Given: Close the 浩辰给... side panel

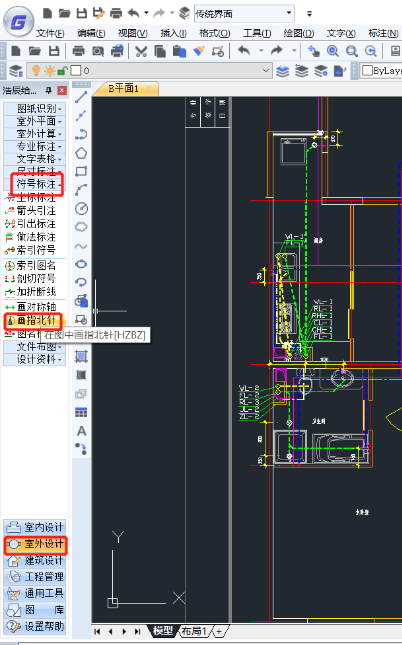Looking at the screenshot, I should click(x=62, y=90).
